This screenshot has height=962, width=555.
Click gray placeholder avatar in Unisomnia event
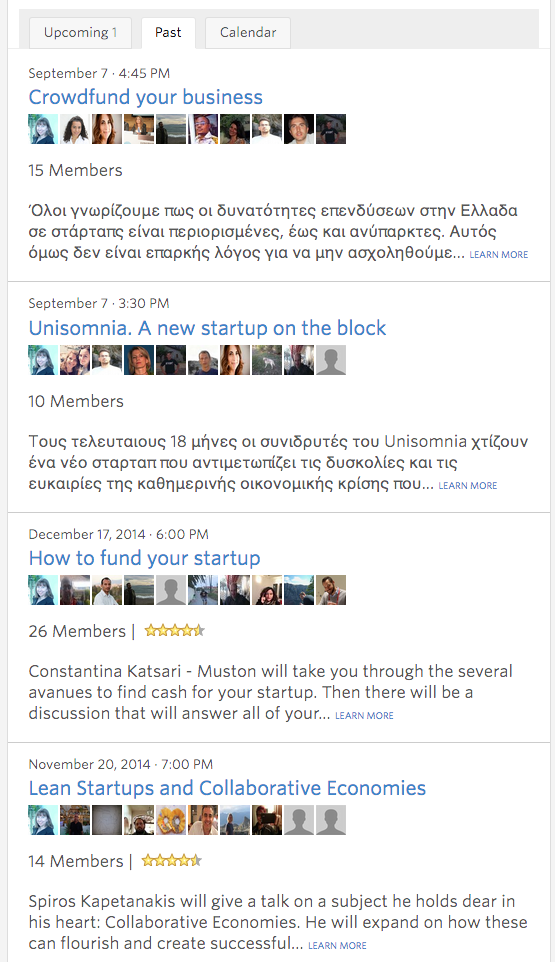331,360
